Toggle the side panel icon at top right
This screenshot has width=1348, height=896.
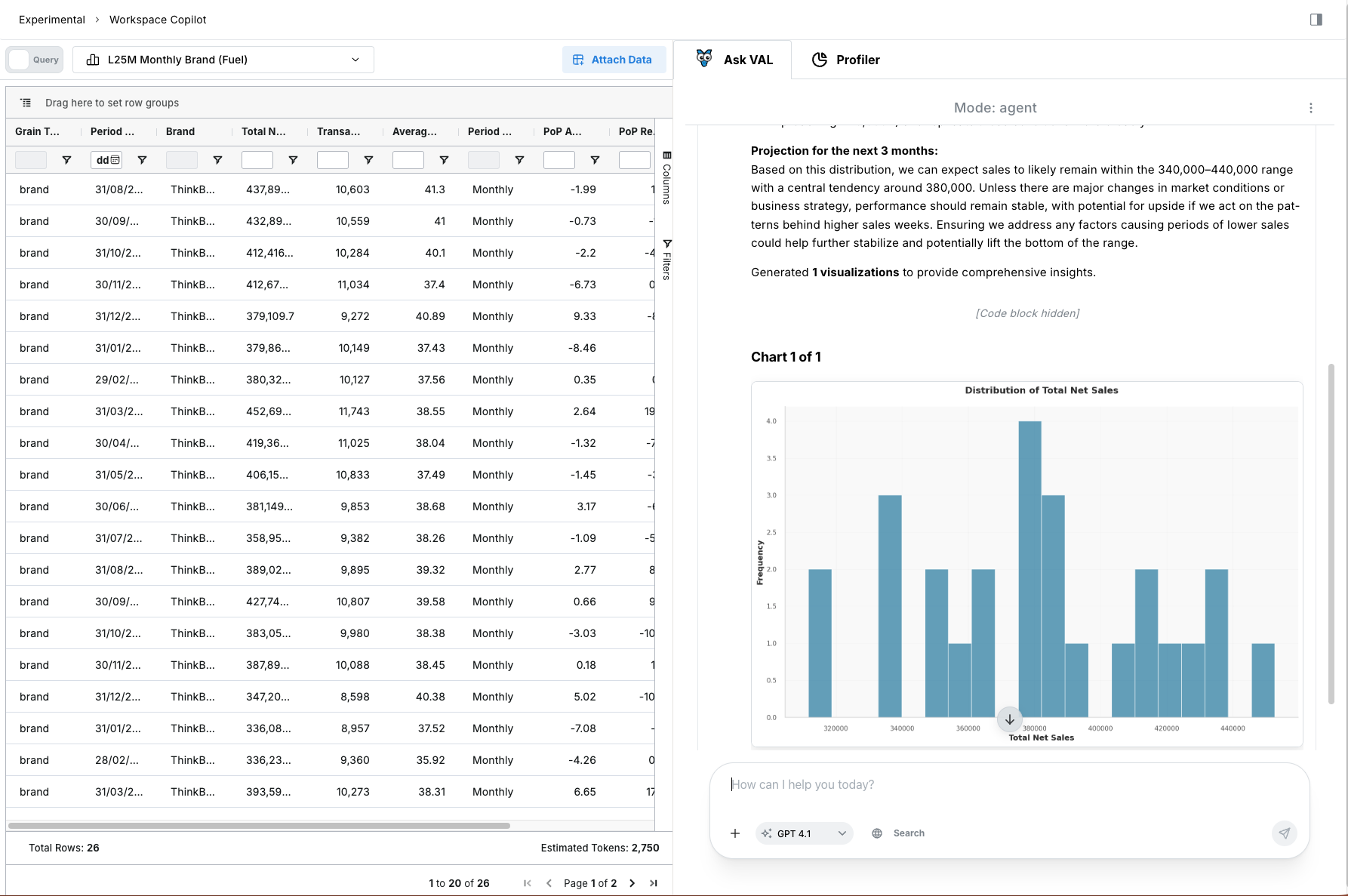point(1316,20)
